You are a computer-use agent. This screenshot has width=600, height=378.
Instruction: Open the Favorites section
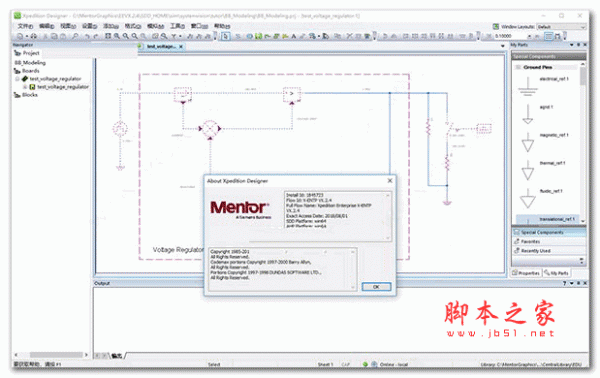click(548, 241)
